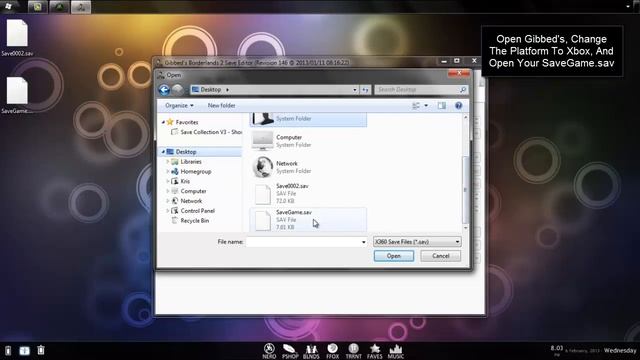
Task: Open the address bar history dropdown
Action: tap(355, 90)
